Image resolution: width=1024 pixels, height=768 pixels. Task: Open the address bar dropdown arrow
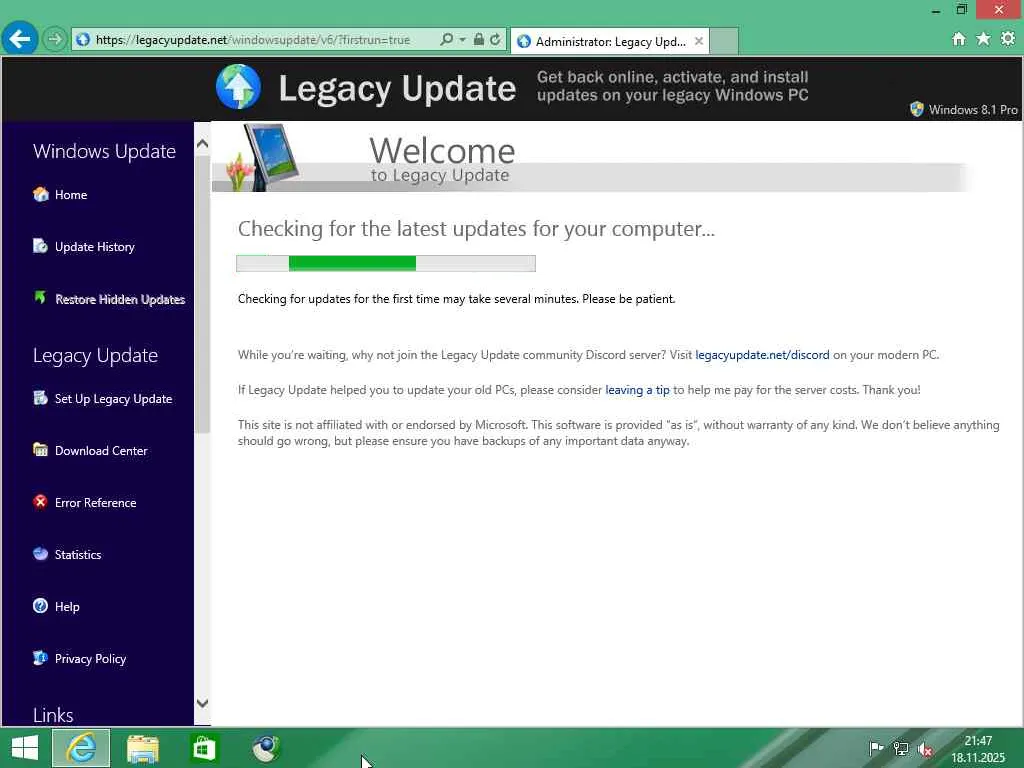pos(462,40)
